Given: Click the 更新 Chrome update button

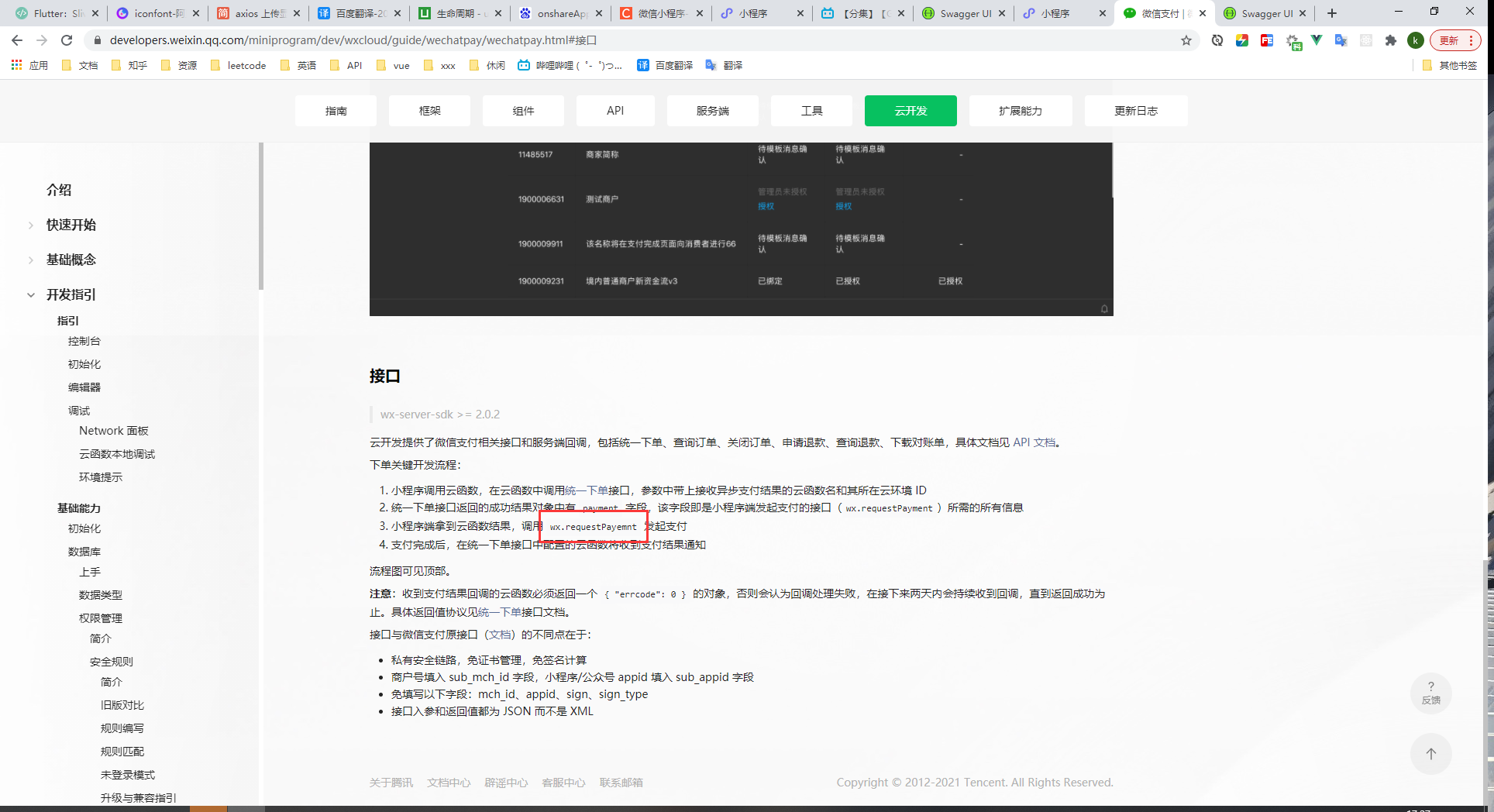Looking at the screenshot, I should (1455, 40).
